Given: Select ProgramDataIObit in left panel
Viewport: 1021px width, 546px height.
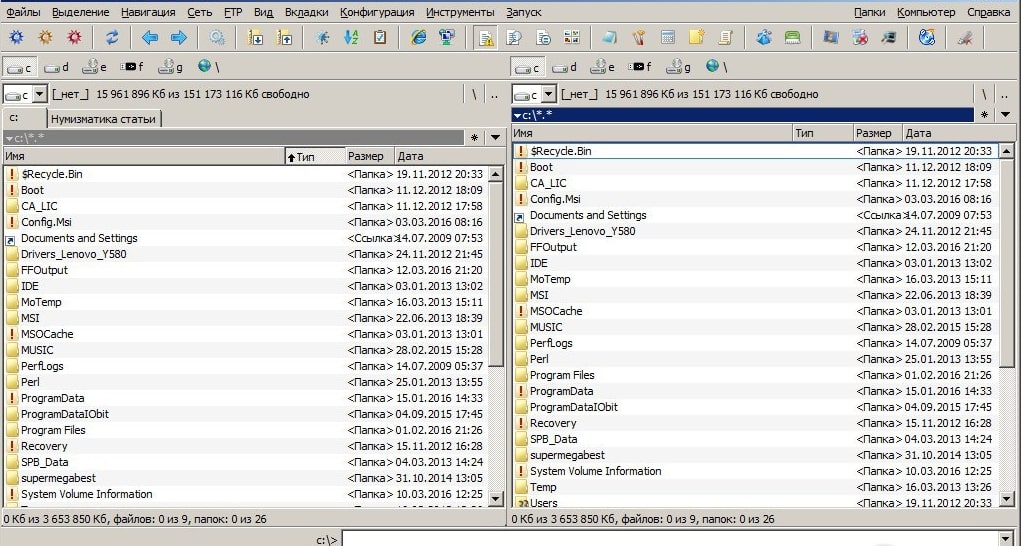Looking at the screenshot, I should coord(246,414).
